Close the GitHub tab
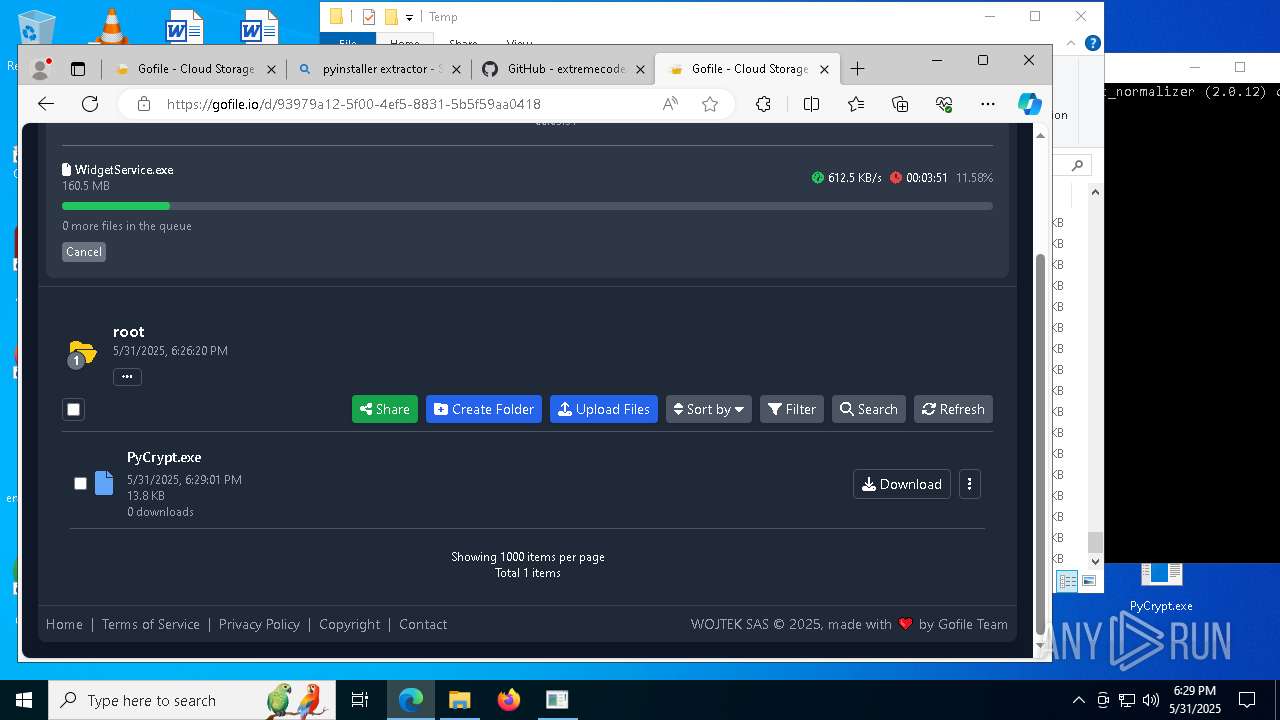The height and width of the screenshot is (720, 1280). pos(641,69)
